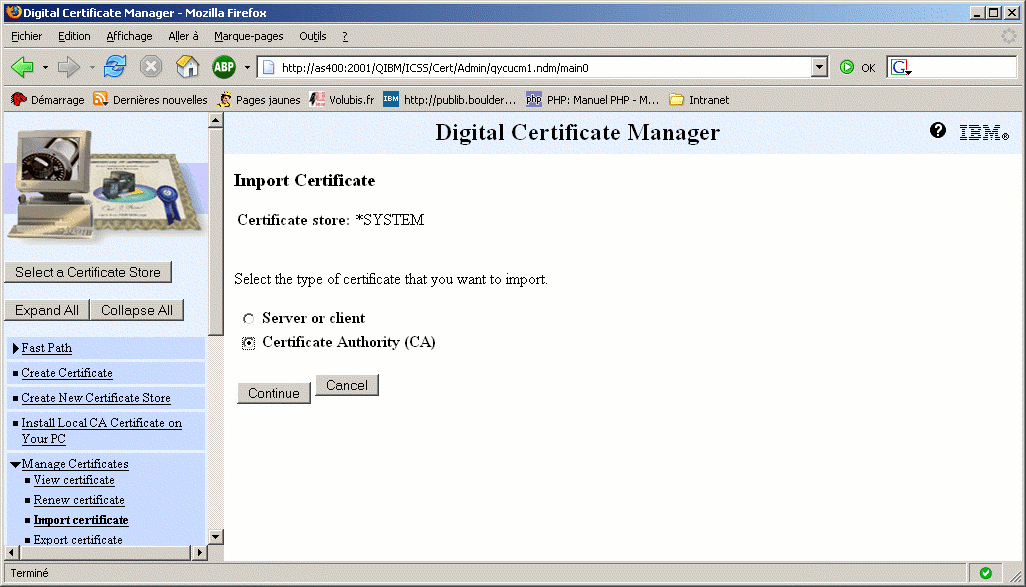Click the Collapse All button
Image resolution: width=1026 pixels, height=587 pixels.
point(137,310)
